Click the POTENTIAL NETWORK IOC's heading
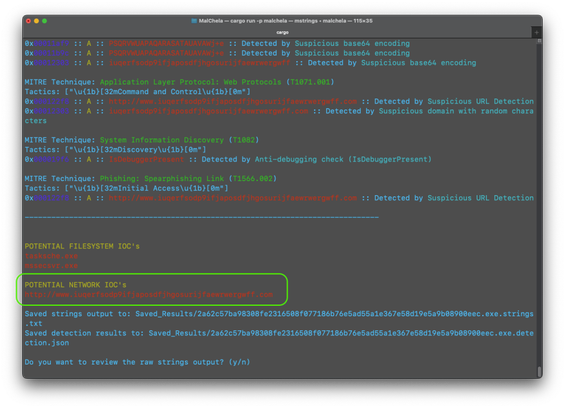The height and width of the screenshot is (408, 565). tap(76, 285)
